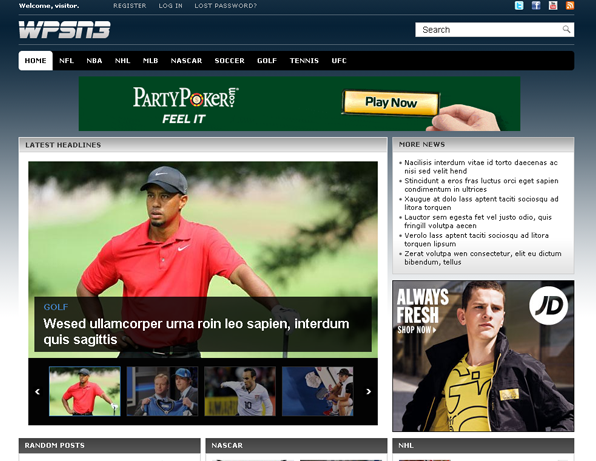Open the YouTube social icon
The height and width of the screenshot is (461, 596).
coord(553,5)
